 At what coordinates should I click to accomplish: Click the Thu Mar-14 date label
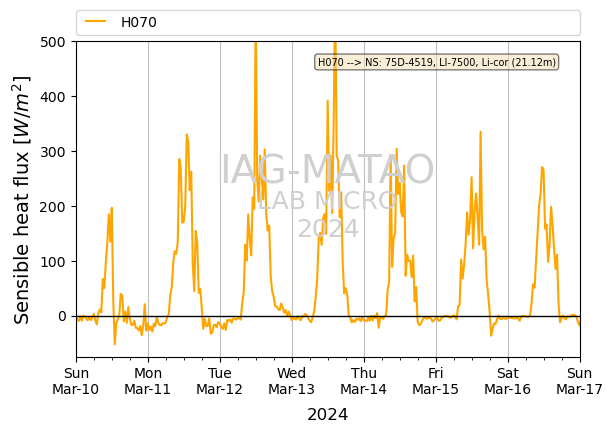point(364,381)
